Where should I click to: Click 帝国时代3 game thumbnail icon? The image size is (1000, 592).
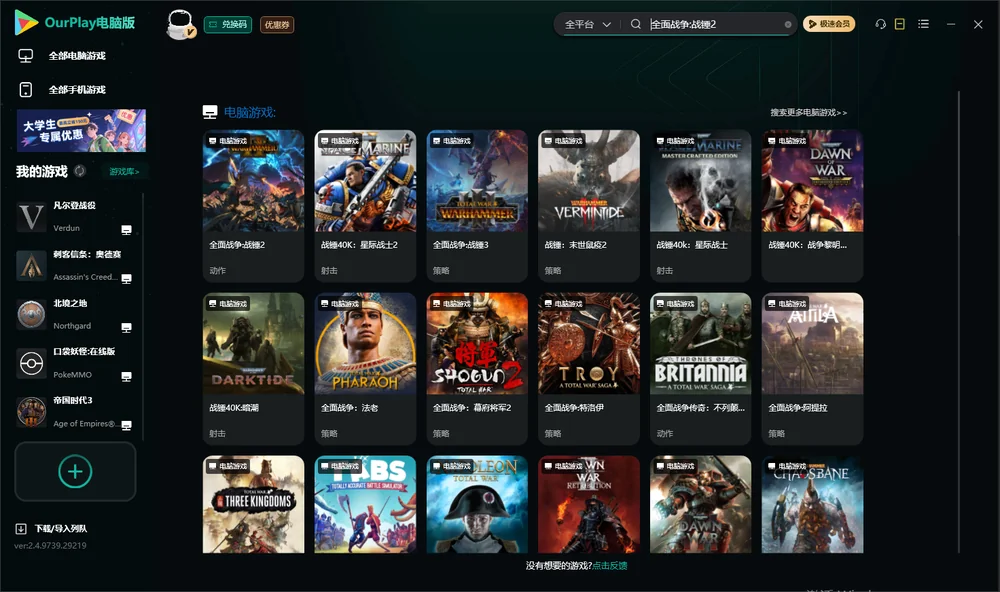click(31, 412)
